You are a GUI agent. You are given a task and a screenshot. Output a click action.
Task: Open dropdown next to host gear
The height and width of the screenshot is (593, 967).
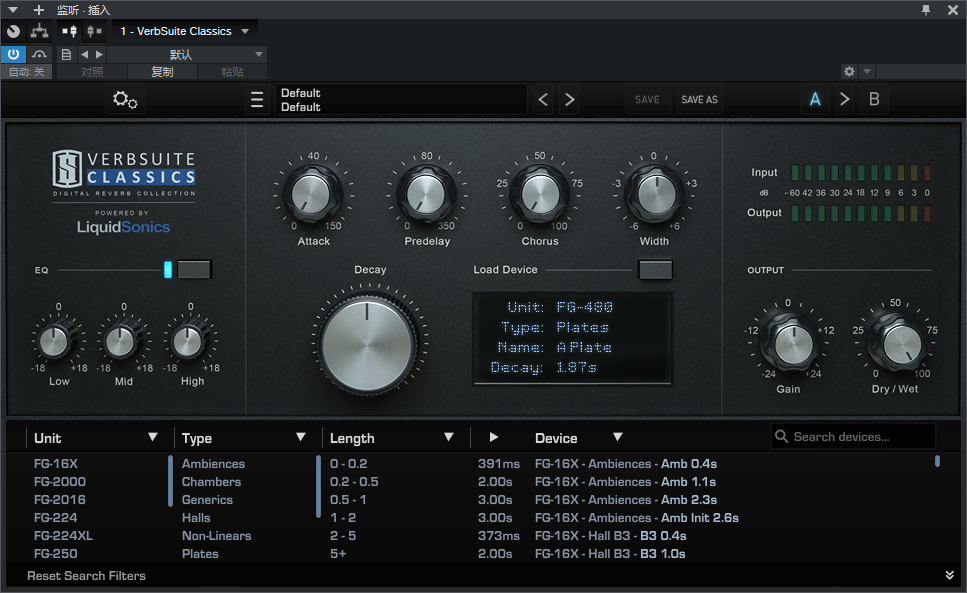(867, 72)
